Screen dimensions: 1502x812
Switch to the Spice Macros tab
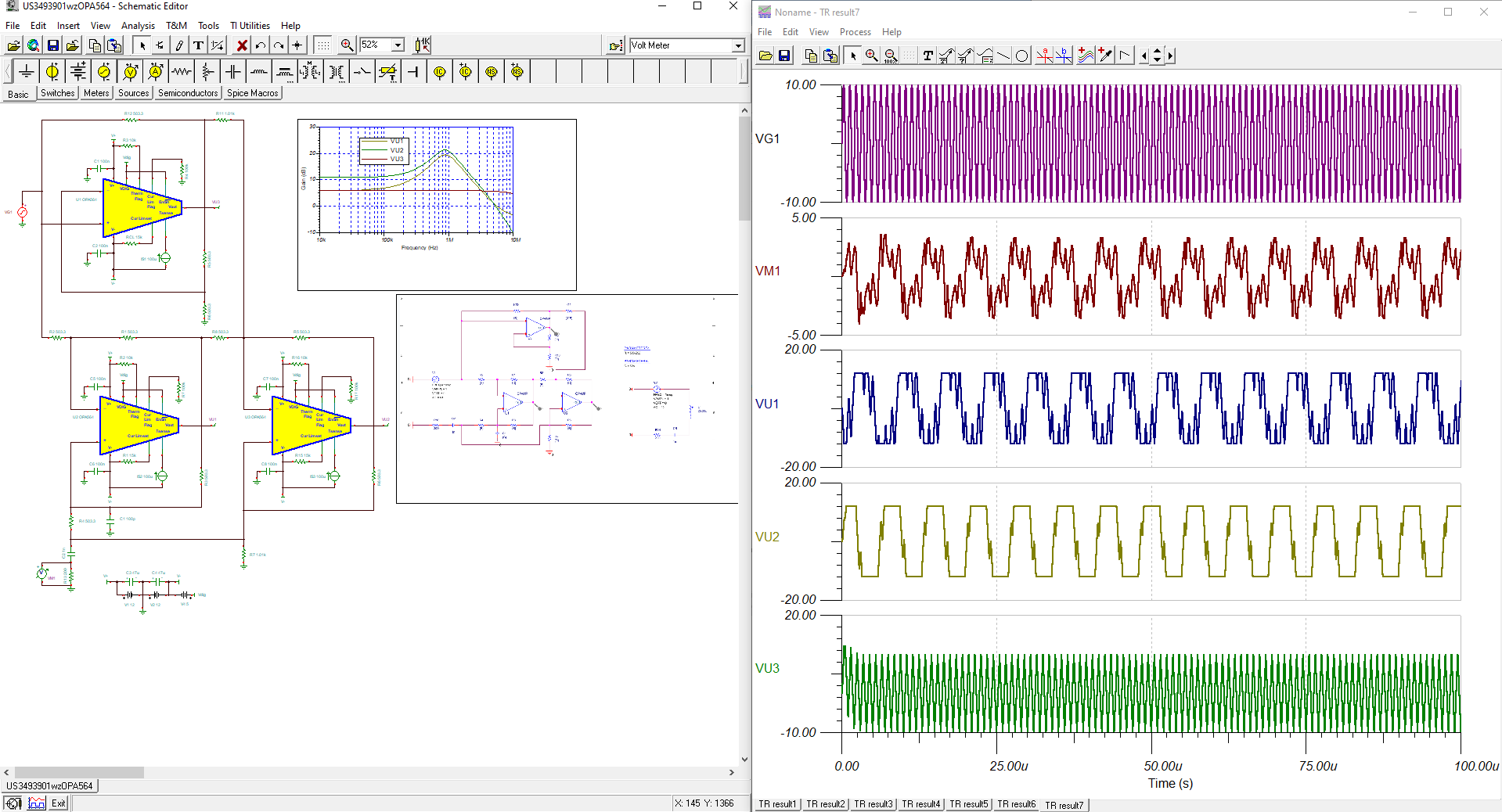[x=253, y=93]
